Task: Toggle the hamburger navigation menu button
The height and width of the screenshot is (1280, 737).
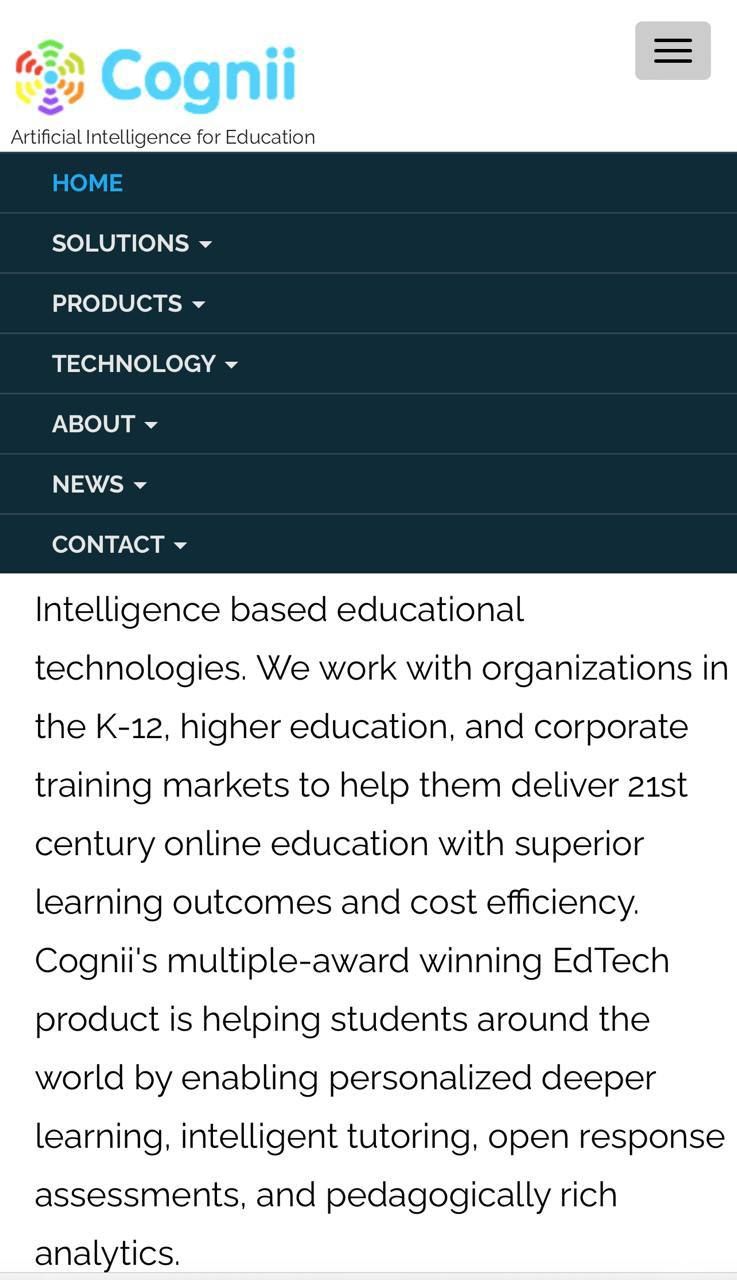Action: click(672, 51)
